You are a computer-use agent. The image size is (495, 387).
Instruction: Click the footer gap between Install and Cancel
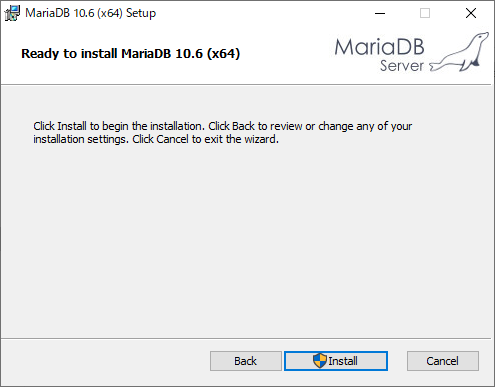pos(397,361)
